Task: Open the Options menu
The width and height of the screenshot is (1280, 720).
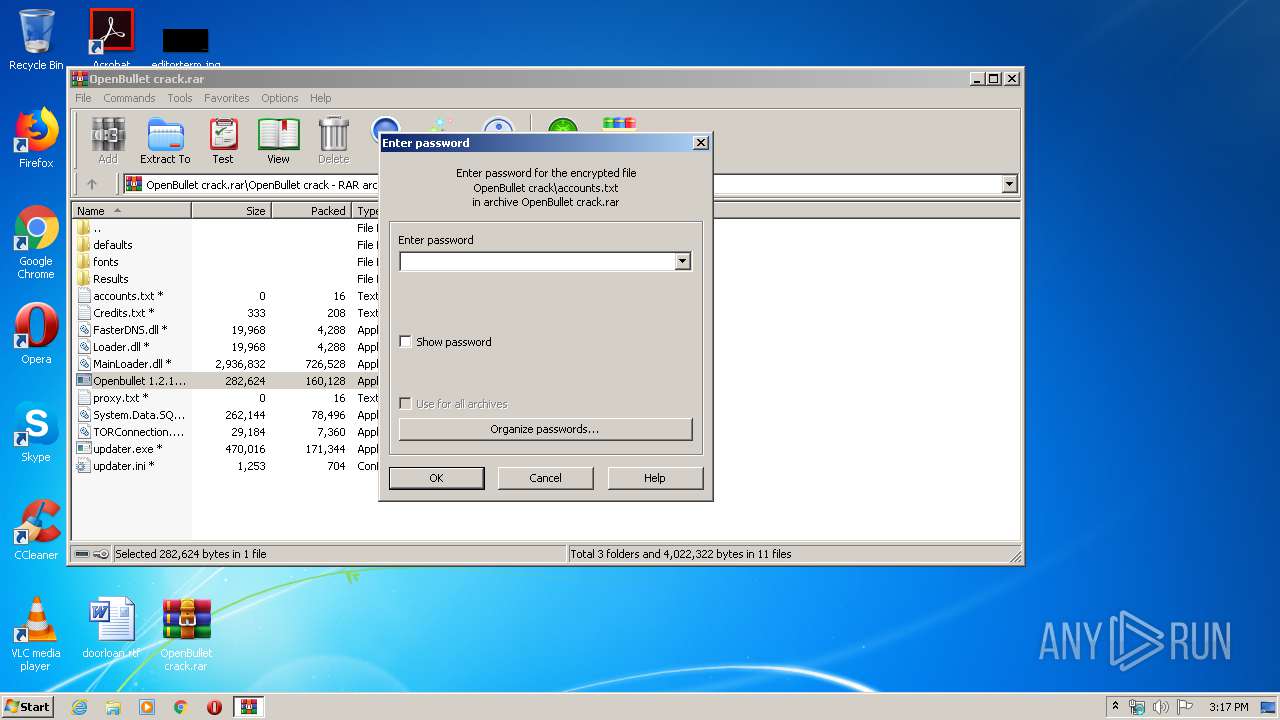Action: tap(280, 98)
